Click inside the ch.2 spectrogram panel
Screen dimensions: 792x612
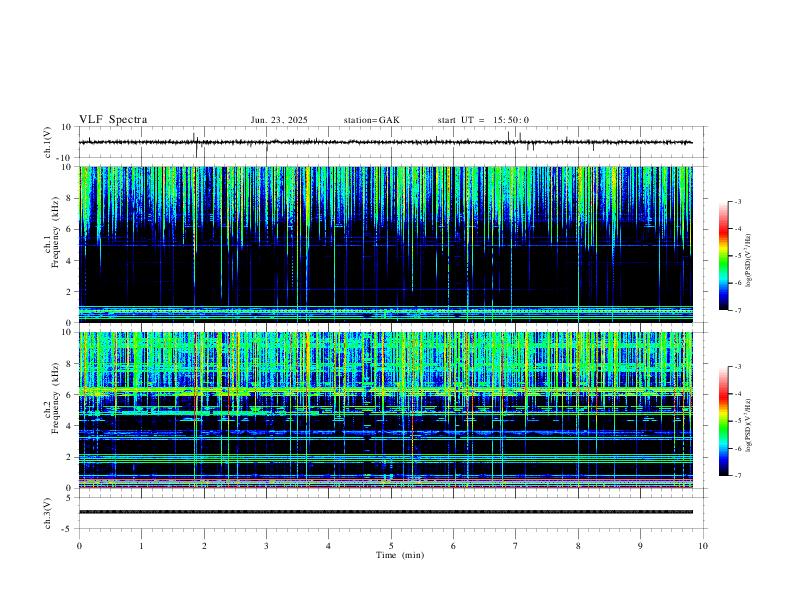point(385,410)
